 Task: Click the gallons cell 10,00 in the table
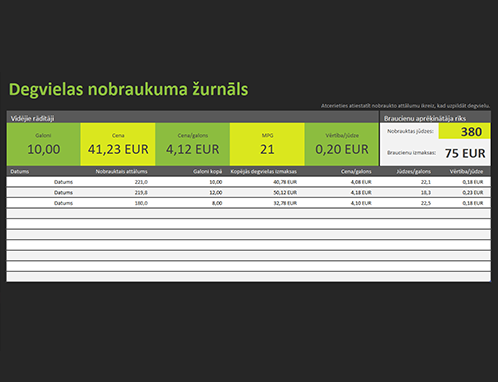216,182
